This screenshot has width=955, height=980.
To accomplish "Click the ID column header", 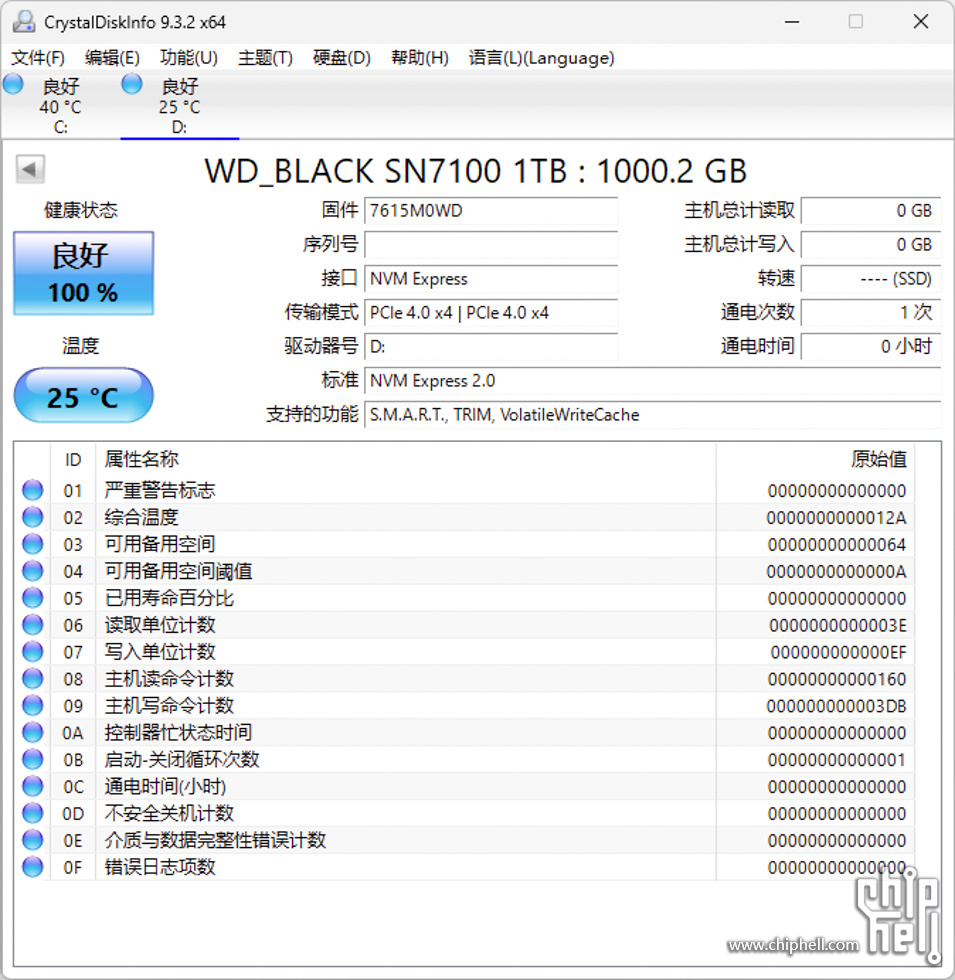I will pos(73,460).
